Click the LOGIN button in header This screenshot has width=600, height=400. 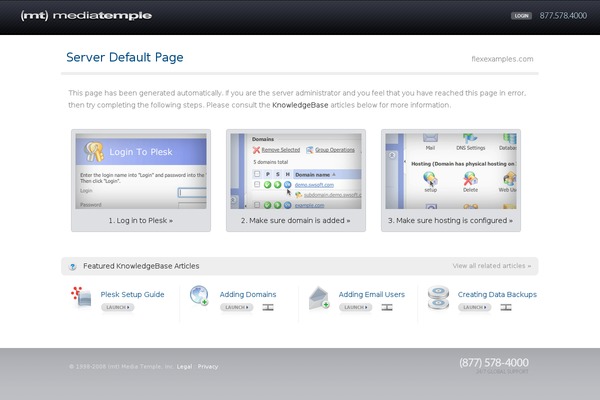[x=521, y=16]
